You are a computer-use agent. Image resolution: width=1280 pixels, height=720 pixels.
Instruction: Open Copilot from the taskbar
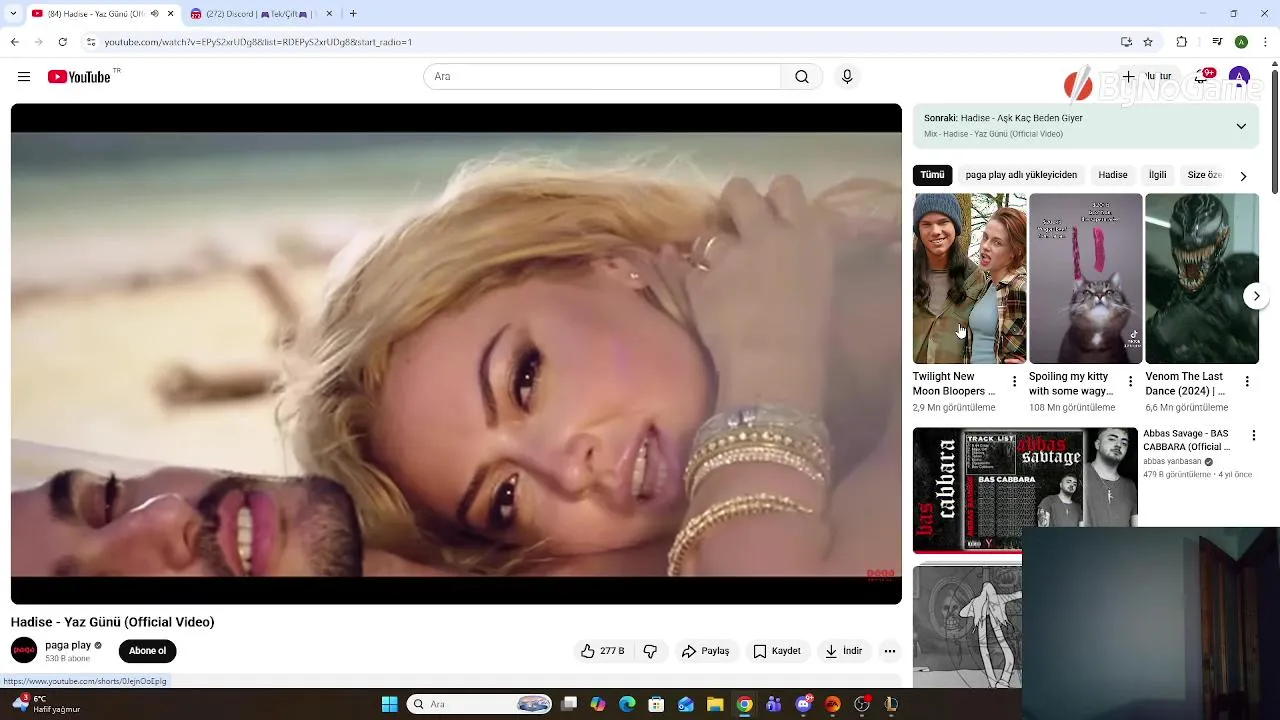598,704
